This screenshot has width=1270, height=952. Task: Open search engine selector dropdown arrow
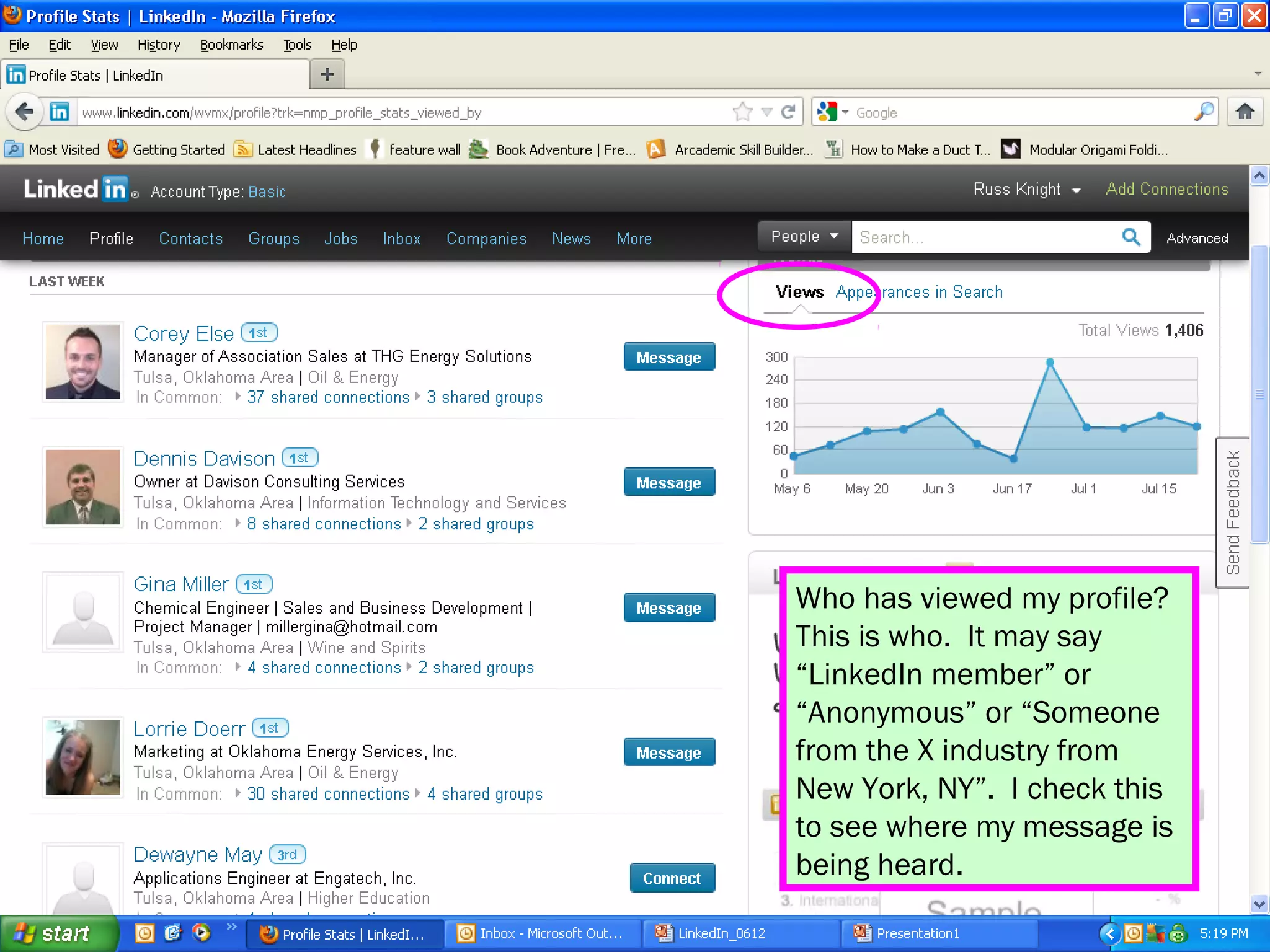click(845, 112)
